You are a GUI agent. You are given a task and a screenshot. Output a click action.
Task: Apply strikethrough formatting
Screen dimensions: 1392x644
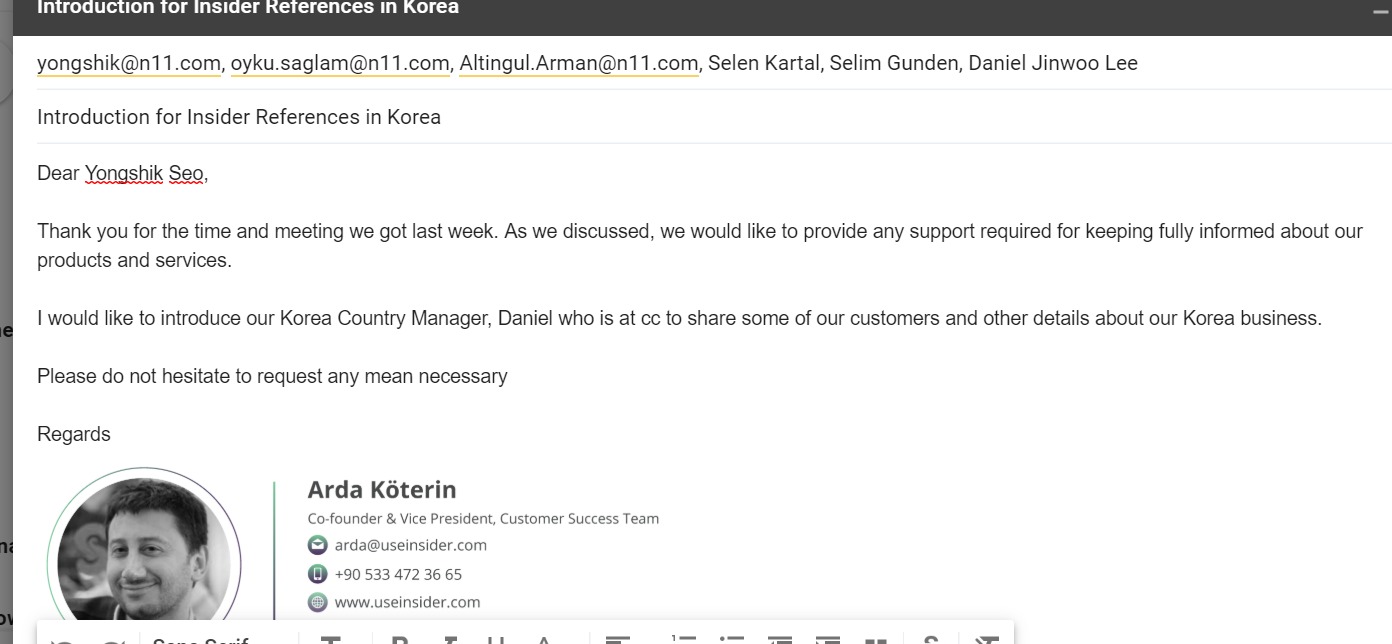(930, 641)
